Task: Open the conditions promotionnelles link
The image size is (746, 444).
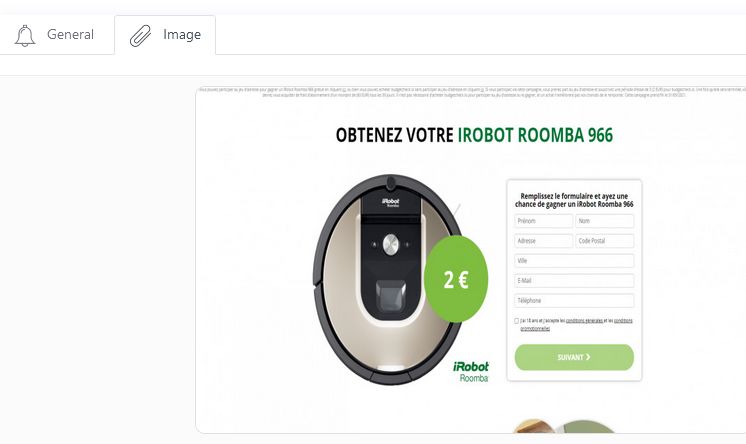Action: 535,328
